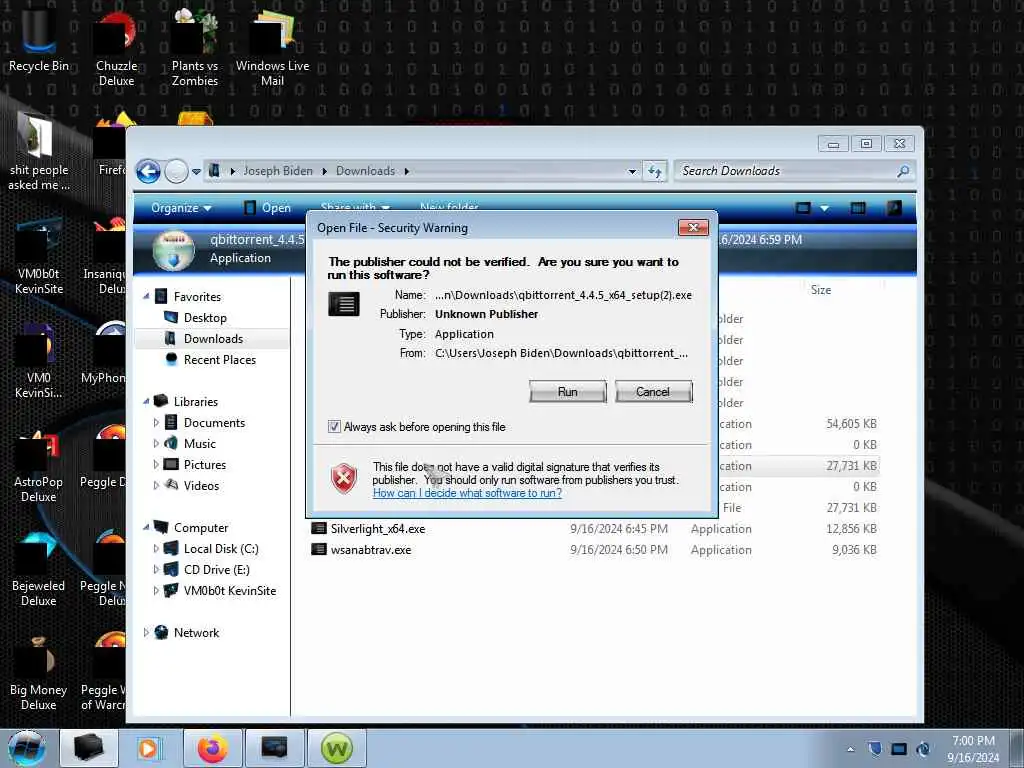1024x768 pixels.
Task: Open Explorer help icon on the toolbar
Action: 894,208
